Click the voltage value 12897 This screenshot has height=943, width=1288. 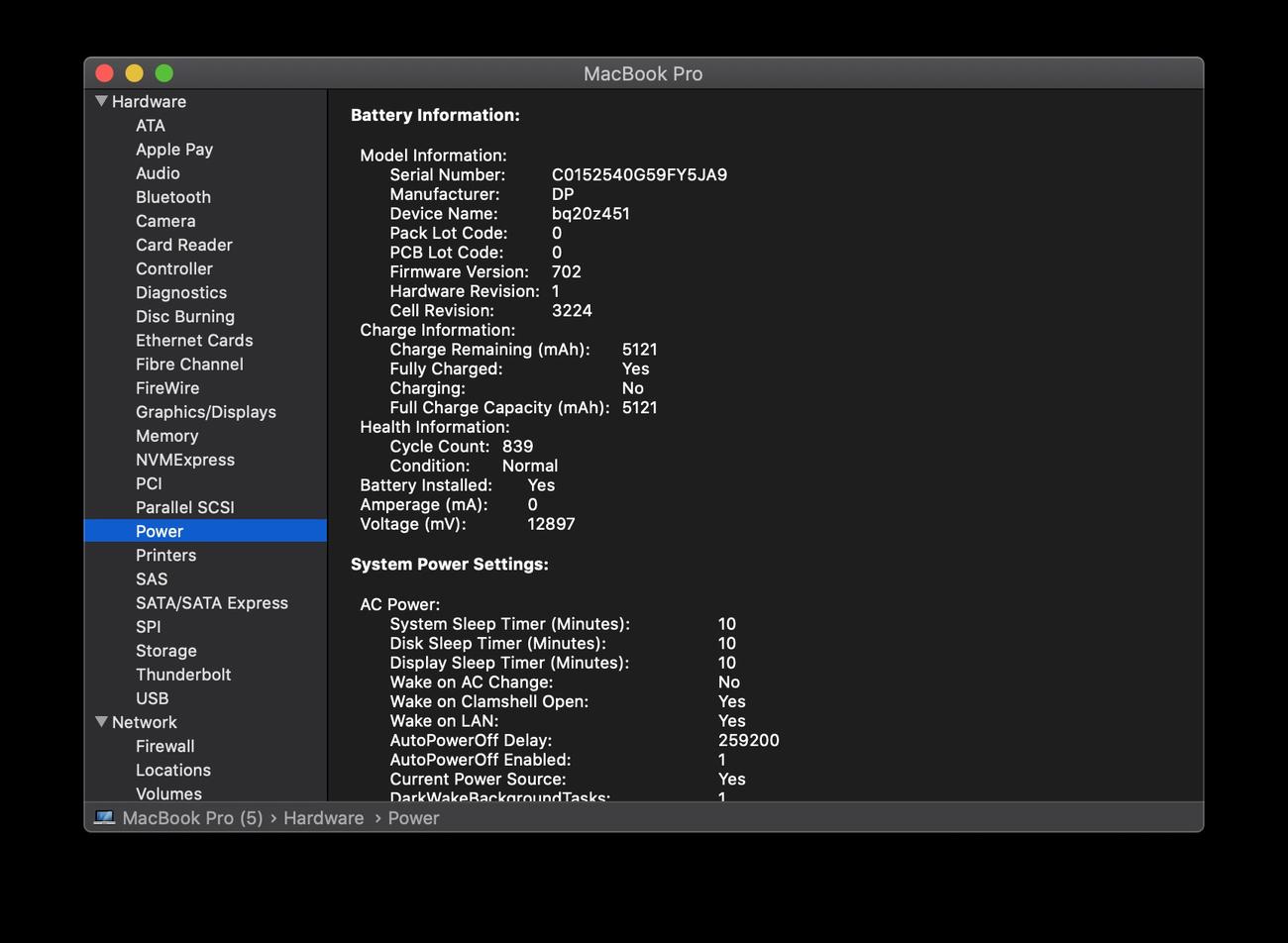pyautogui.click(x=552, y=524)
